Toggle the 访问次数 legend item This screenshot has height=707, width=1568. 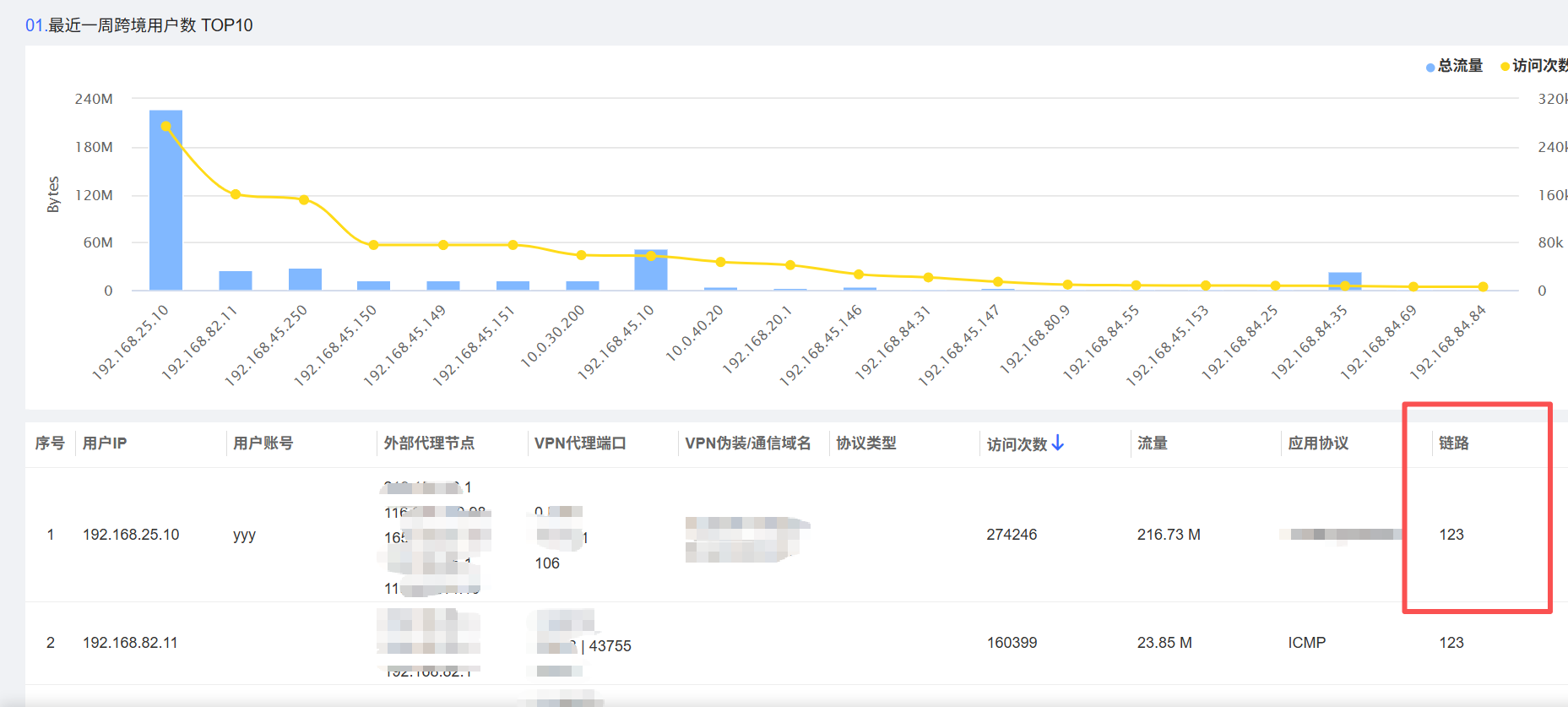click(1533, 66)
